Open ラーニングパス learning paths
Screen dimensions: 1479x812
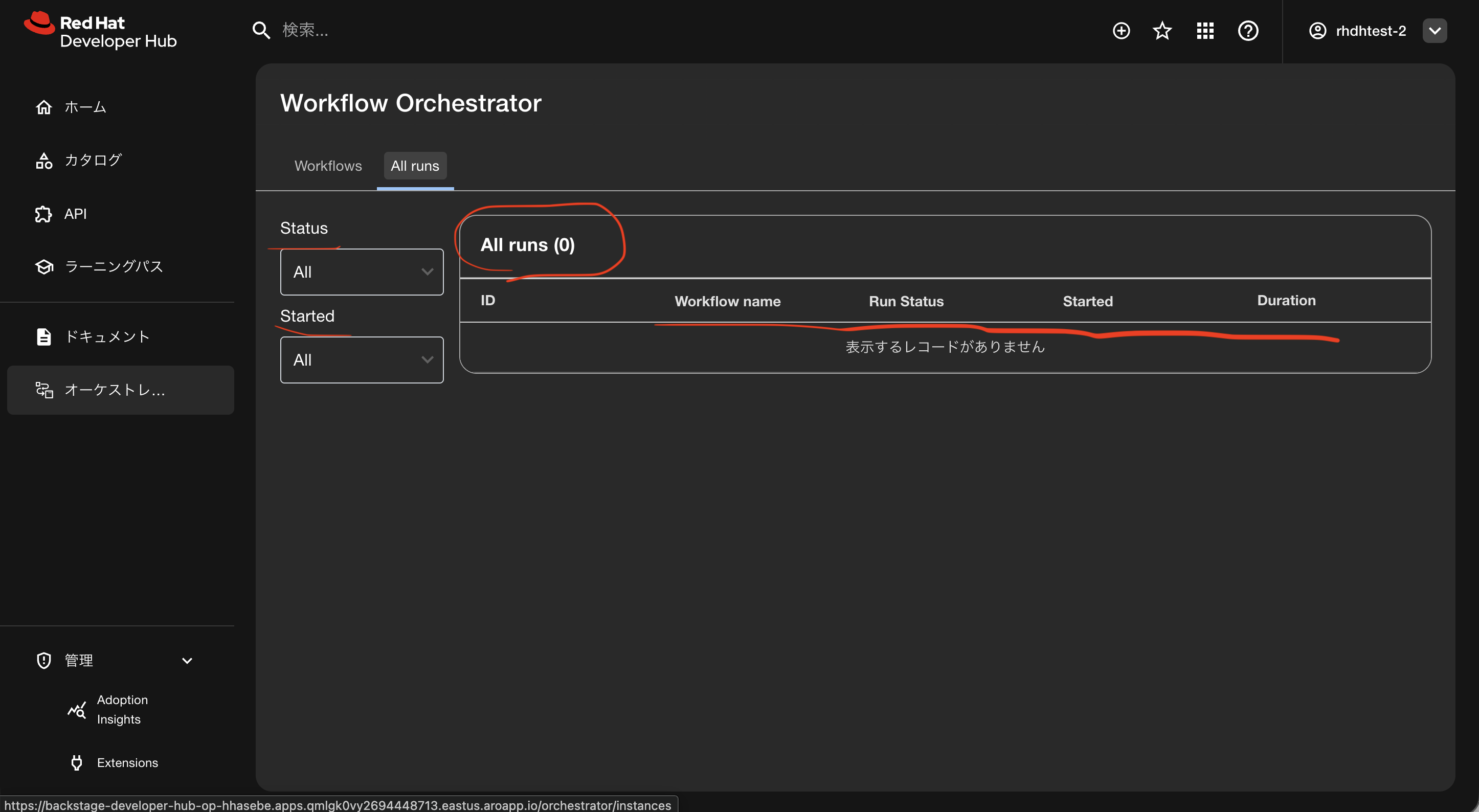point(113,266)
